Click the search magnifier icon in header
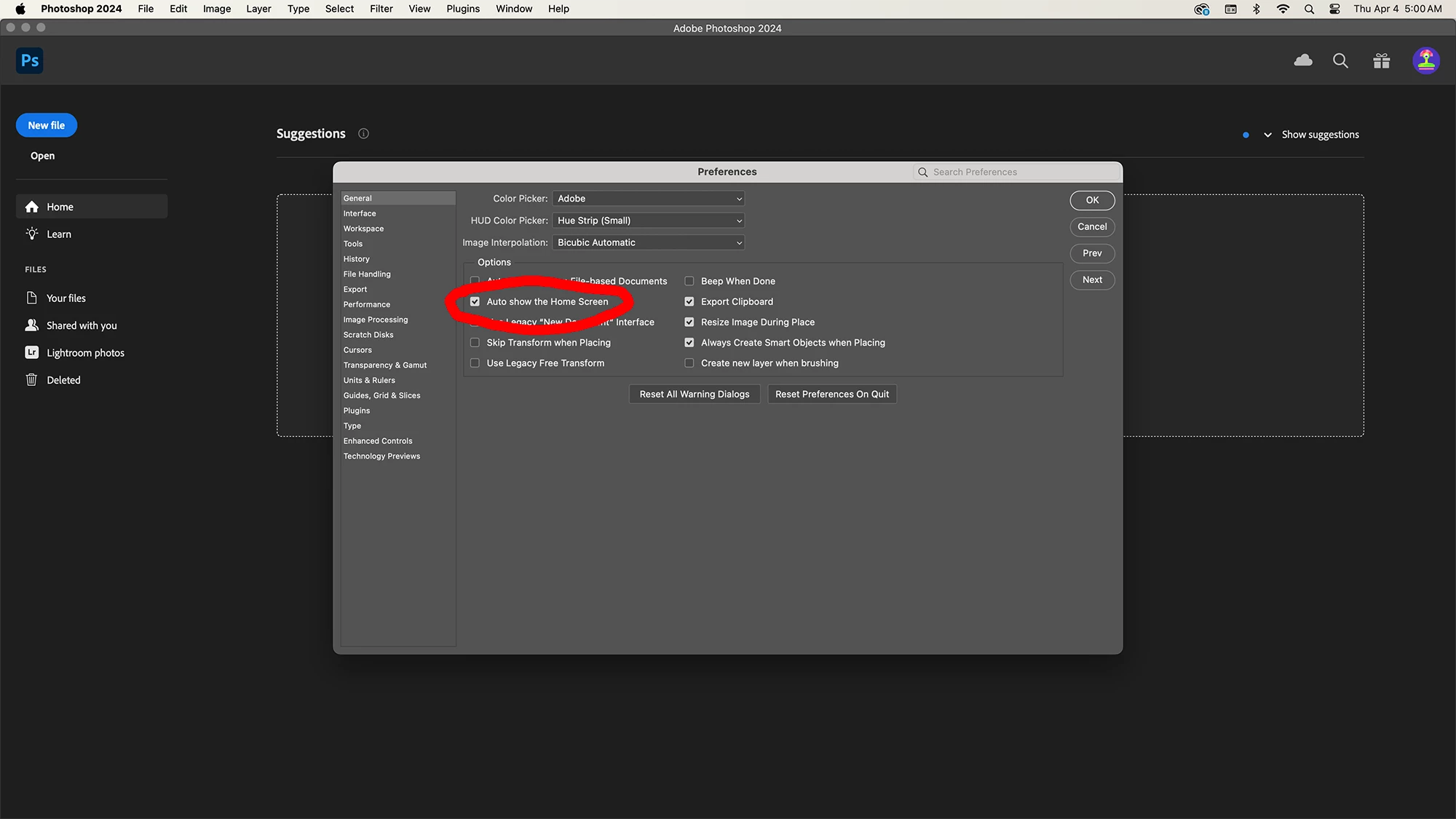 pos(1340,60)
